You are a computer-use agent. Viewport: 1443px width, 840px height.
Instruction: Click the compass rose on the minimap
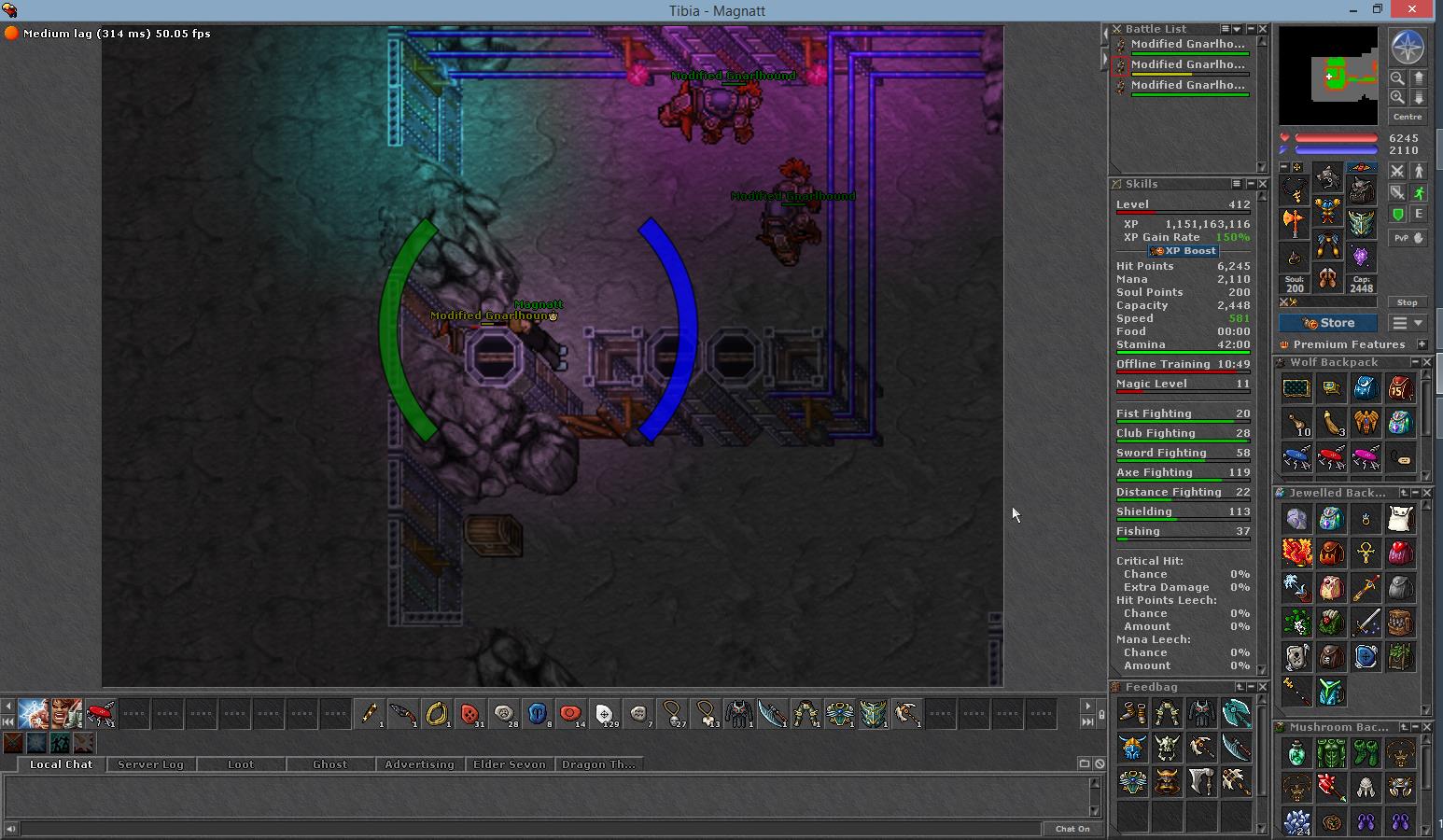pos(1408,47)
